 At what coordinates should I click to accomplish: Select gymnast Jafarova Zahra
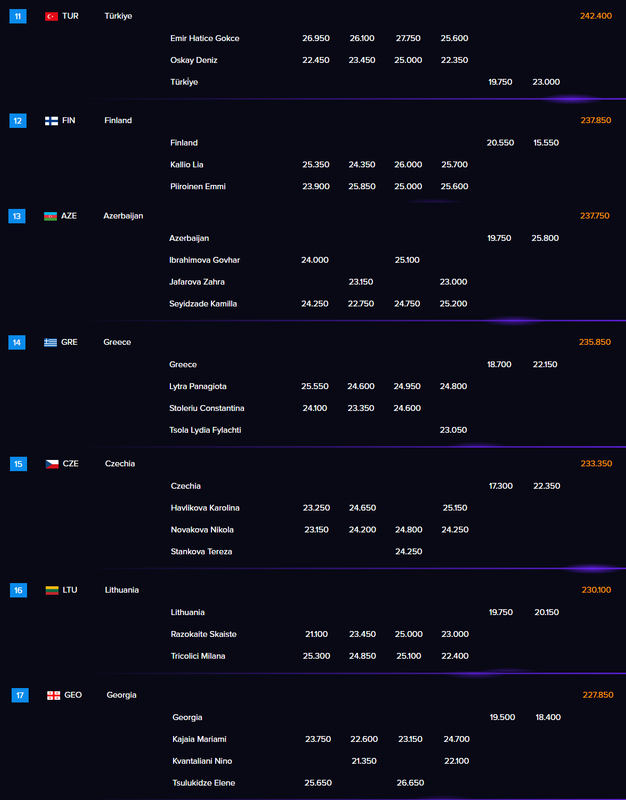(x=197, y=282)
